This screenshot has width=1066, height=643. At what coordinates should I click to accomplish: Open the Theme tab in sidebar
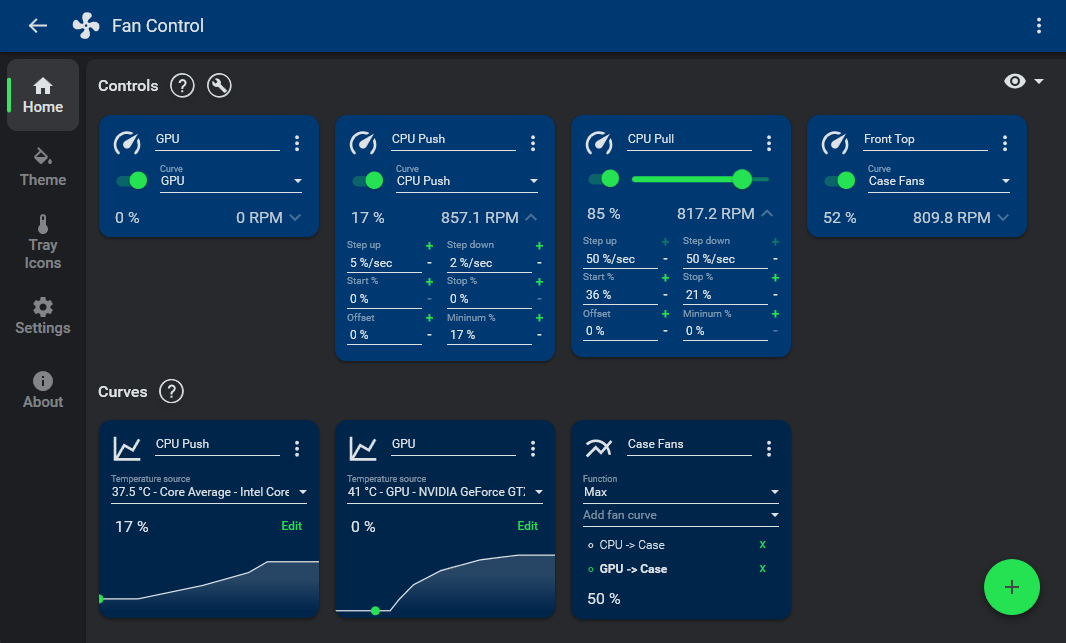pyautogui.click(x=43, y=167)
